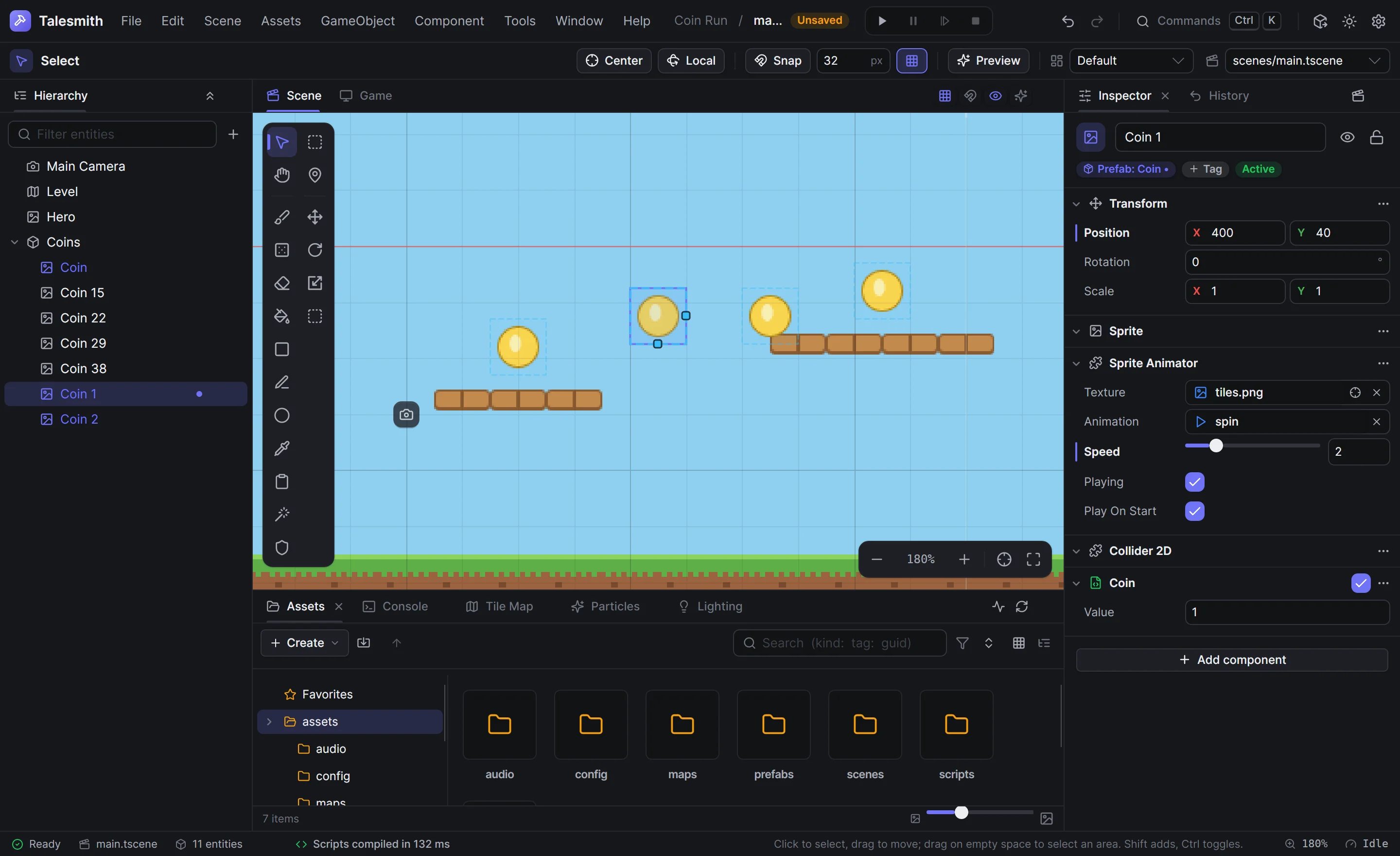Image resolution: width=1400 pixels, height=856 pixels.
Task: Open the Tile Map tab
Action: pyautogui.click(x=499, y=606)
